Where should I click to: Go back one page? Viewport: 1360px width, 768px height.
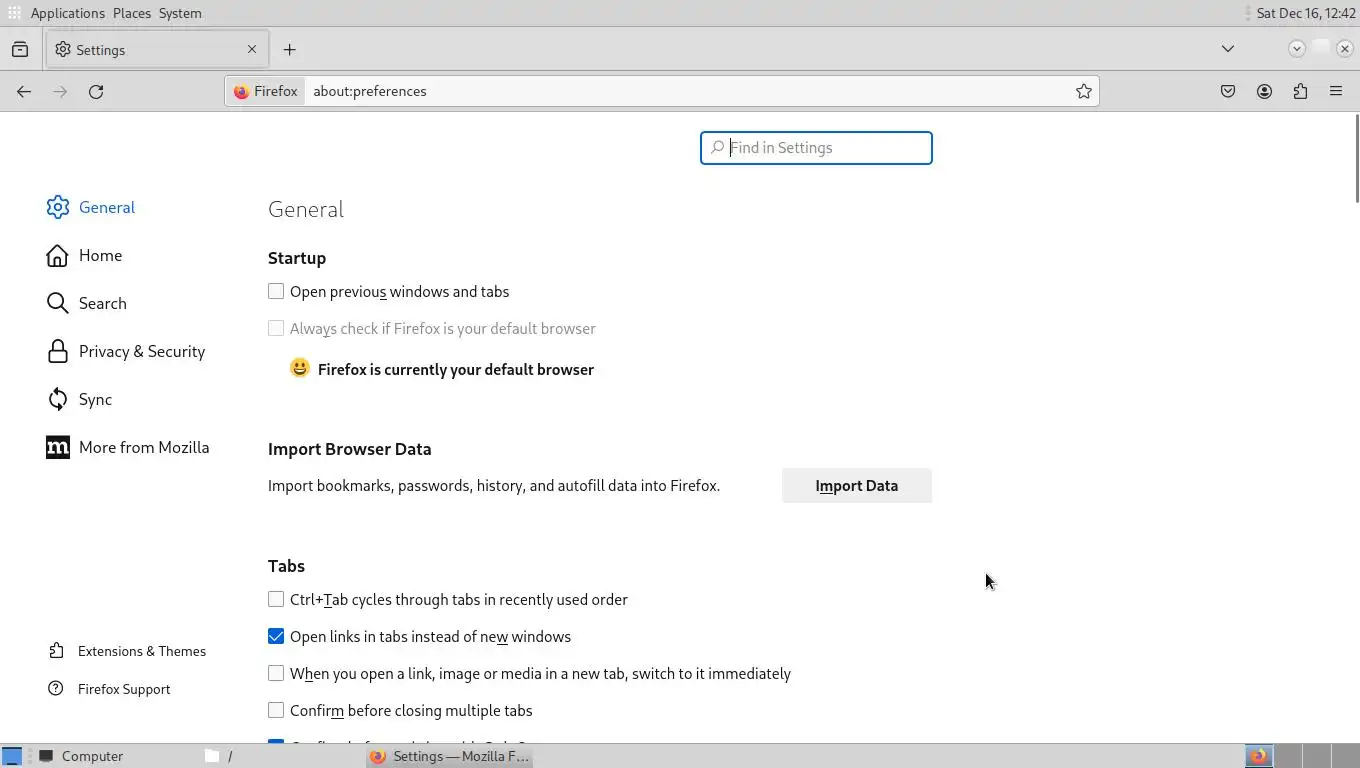coord(24,91)
